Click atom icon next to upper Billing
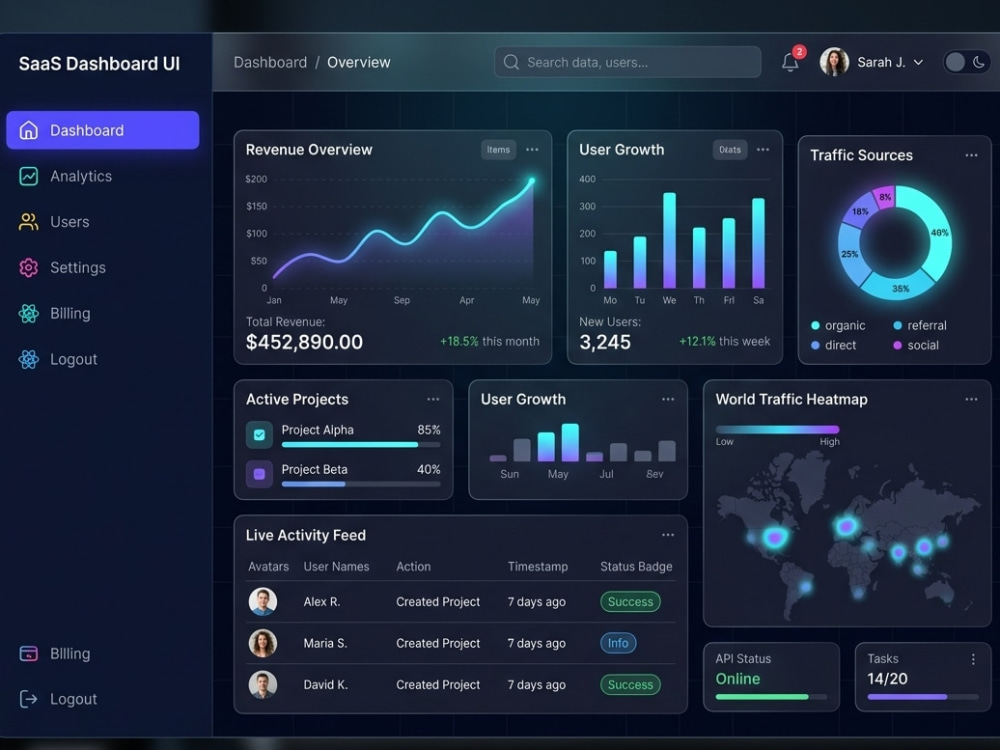Viewport: 1000px width, 750px height. point(29,314)
